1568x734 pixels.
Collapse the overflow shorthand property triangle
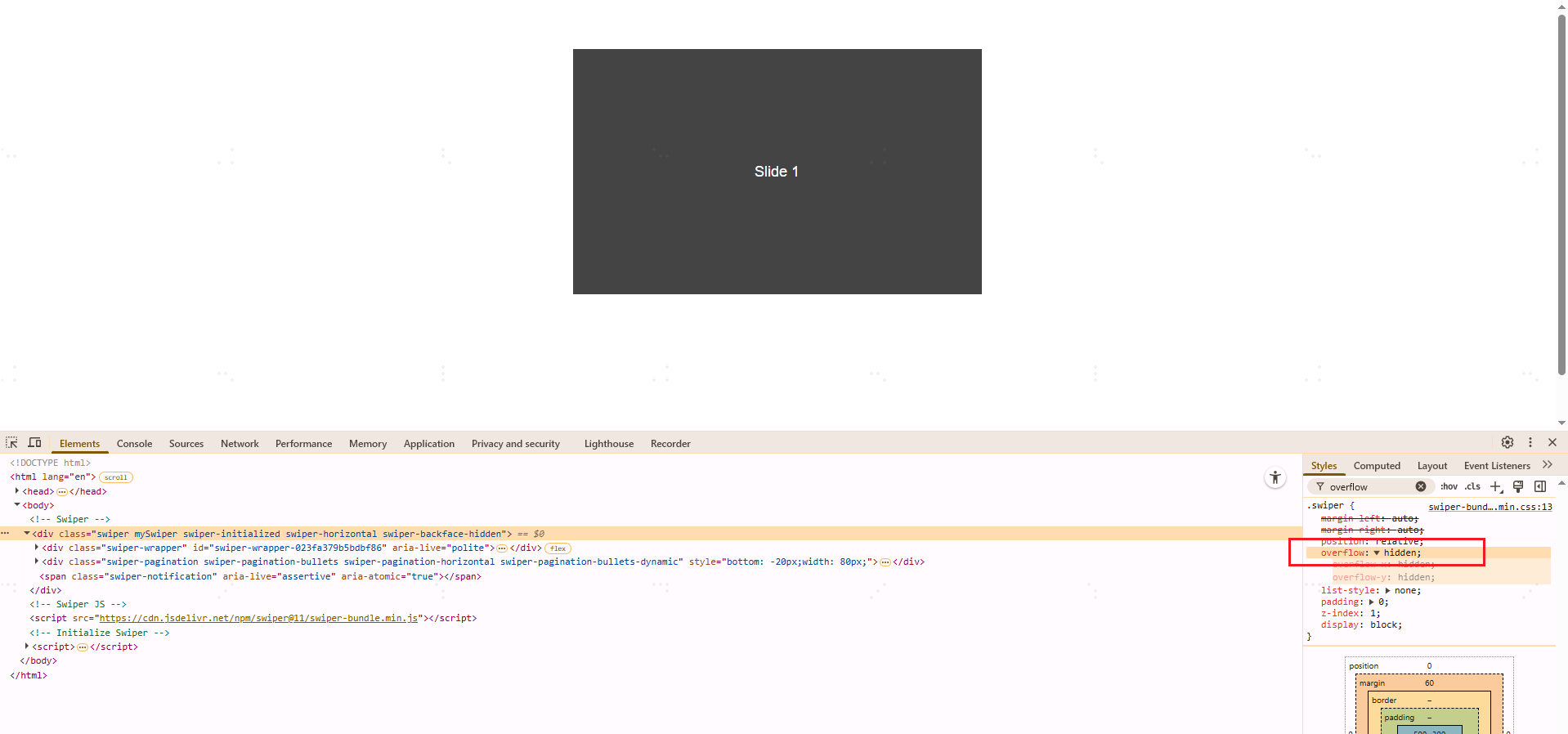click(1377, 553)
